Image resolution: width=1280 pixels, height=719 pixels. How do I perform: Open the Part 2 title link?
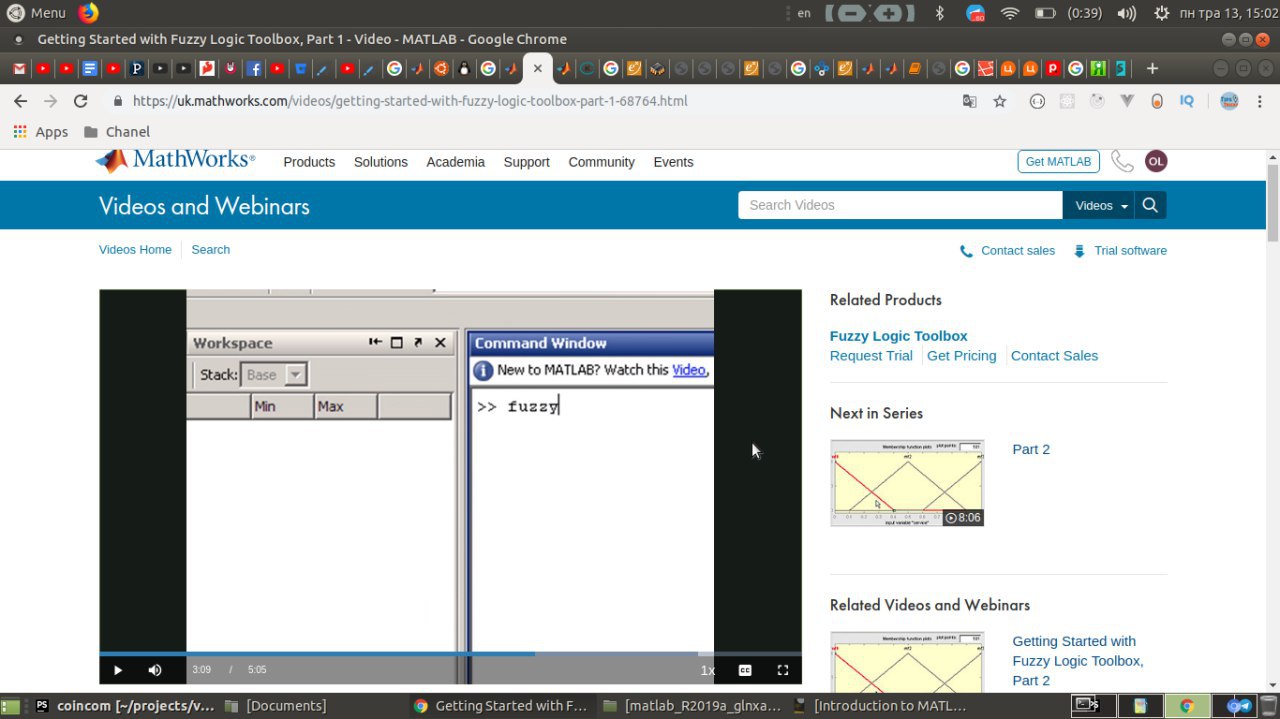pyautogui.click(x=1031, y=449)
